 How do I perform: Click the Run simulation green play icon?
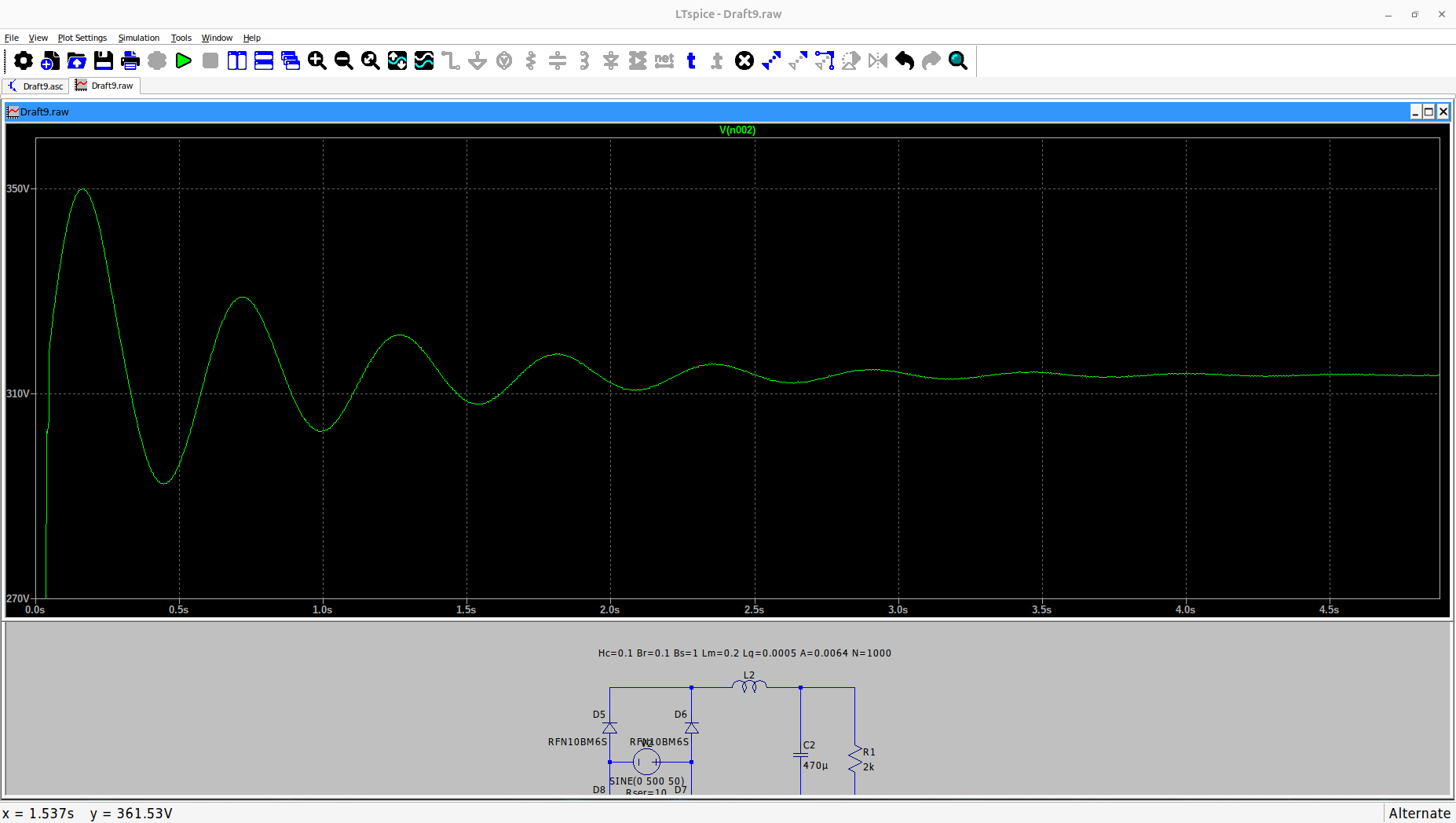[x=184, y=60]
